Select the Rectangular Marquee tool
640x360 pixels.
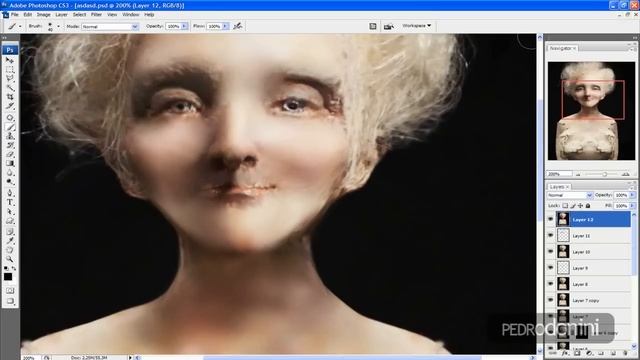click(x=10, y=69)
